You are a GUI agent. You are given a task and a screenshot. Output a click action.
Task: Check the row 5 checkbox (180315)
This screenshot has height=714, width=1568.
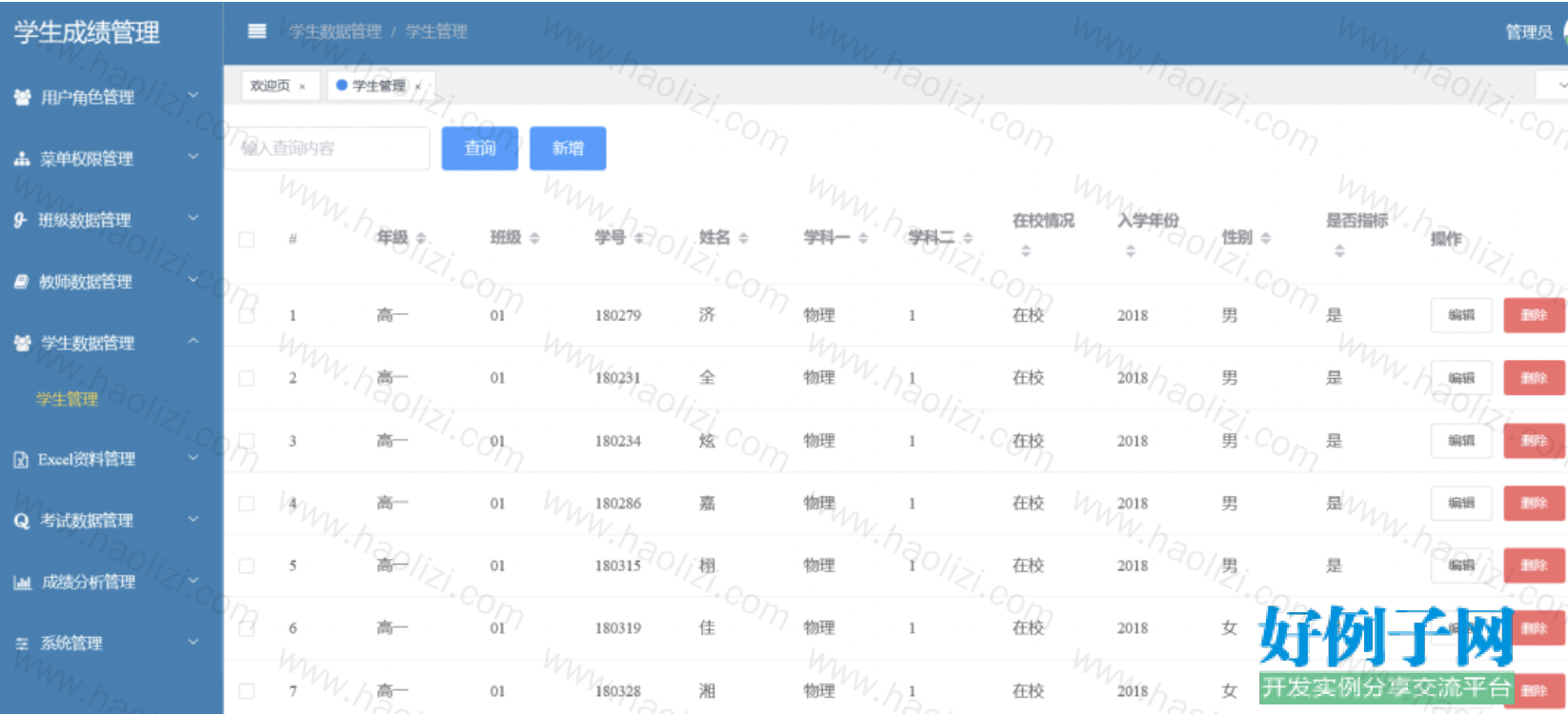click(x=247, y=565)
